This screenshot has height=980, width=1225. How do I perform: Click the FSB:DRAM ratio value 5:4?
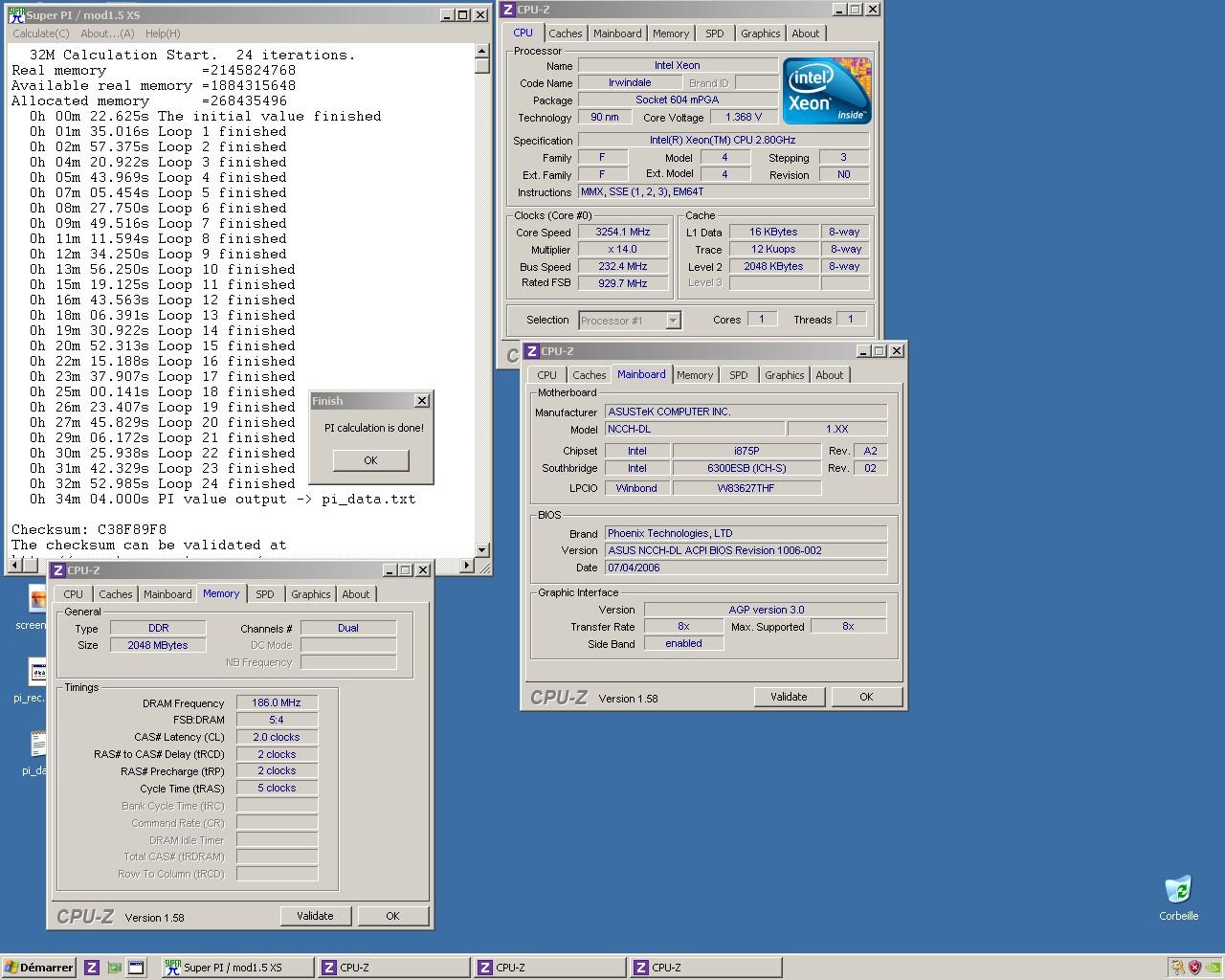coord(277,720)
